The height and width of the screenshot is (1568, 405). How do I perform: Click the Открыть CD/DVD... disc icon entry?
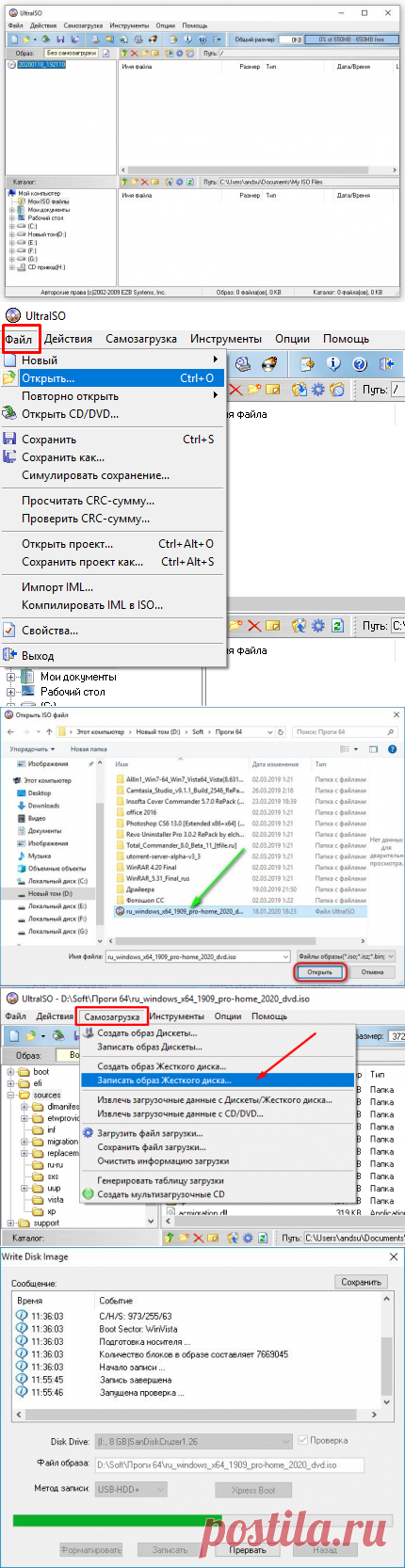[70, 414]
